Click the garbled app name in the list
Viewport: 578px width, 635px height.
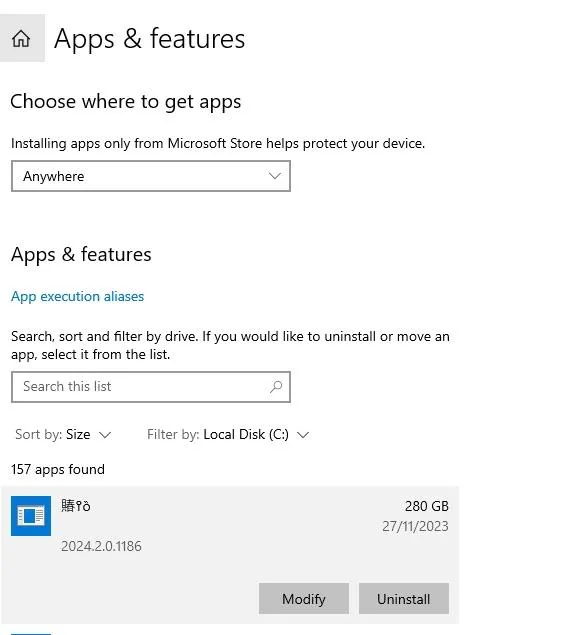tap(76, 506)
